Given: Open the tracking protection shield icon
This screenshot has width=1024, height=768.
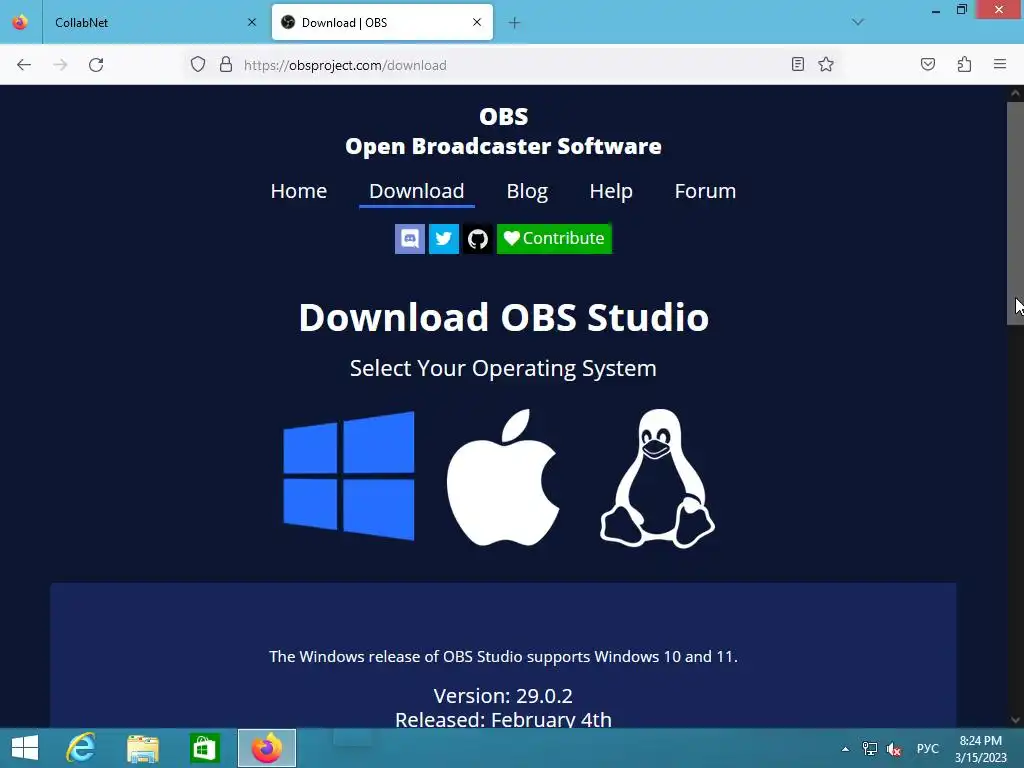Looking at the screenshot, I should pyautogui.click(x=198, y=64).
